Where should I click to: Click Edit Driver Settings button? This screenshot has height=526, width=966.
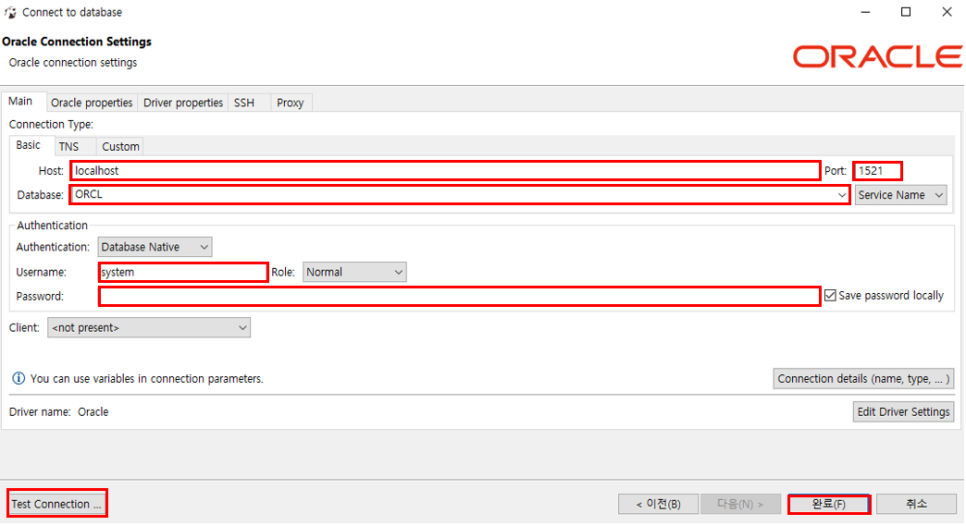[x=903, y=411]
